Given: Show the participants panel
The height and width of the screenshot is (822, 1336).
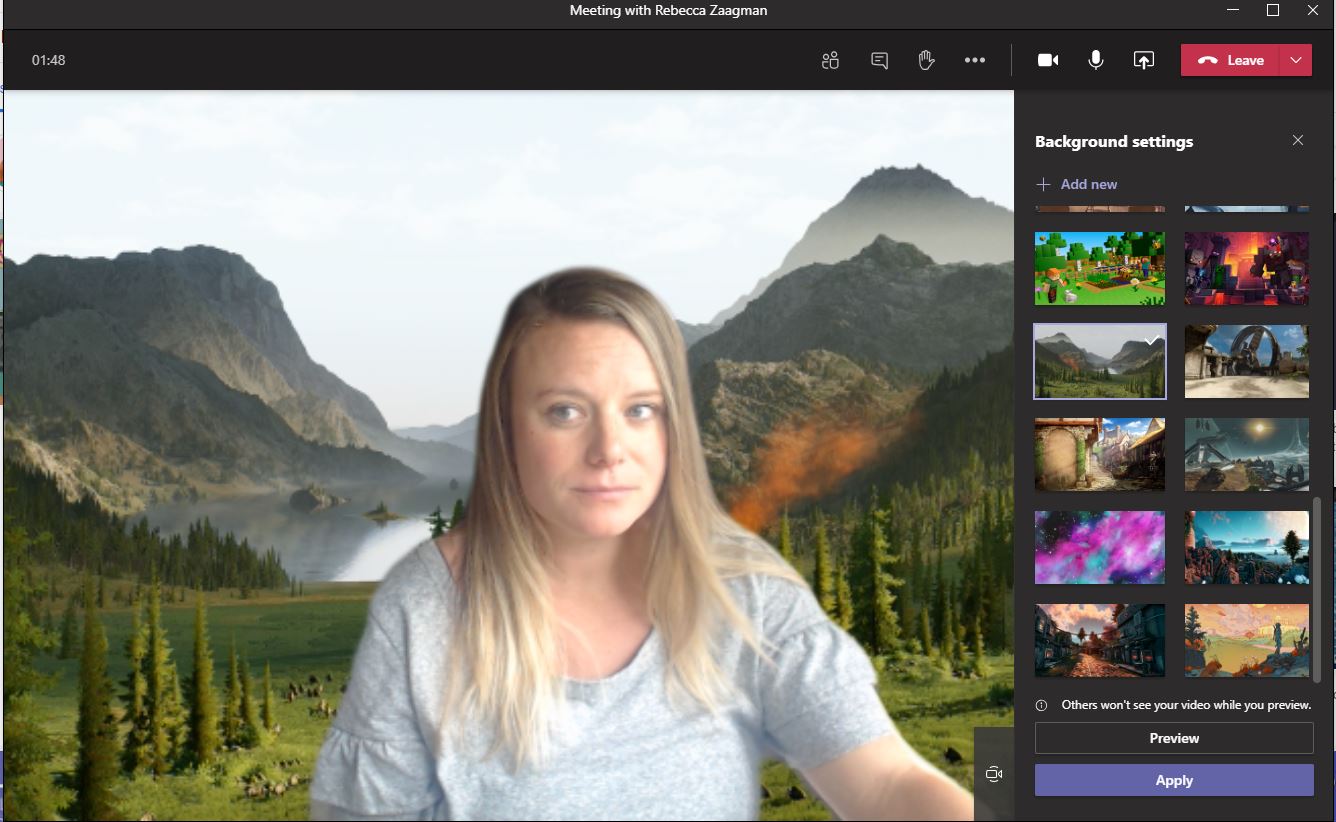Looking at the screenshot, I should (x=830, y=60).
